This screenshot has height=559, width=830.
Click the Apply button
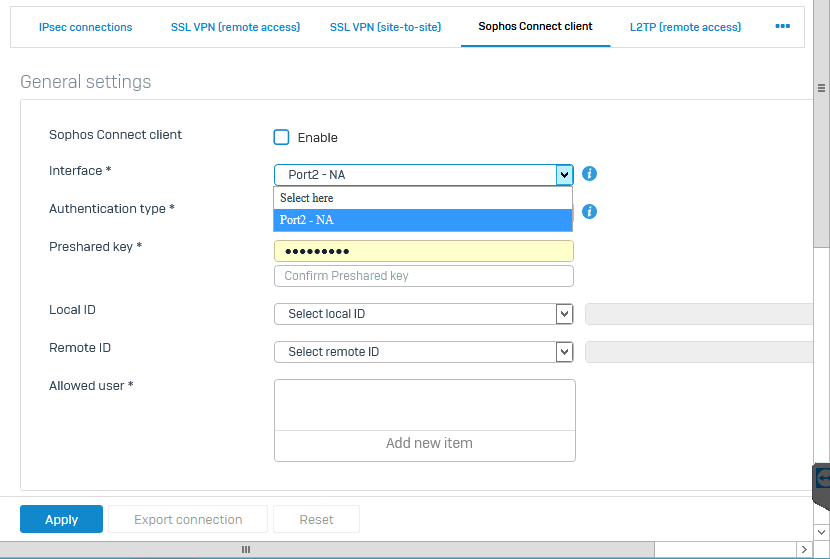coord(61,519)
